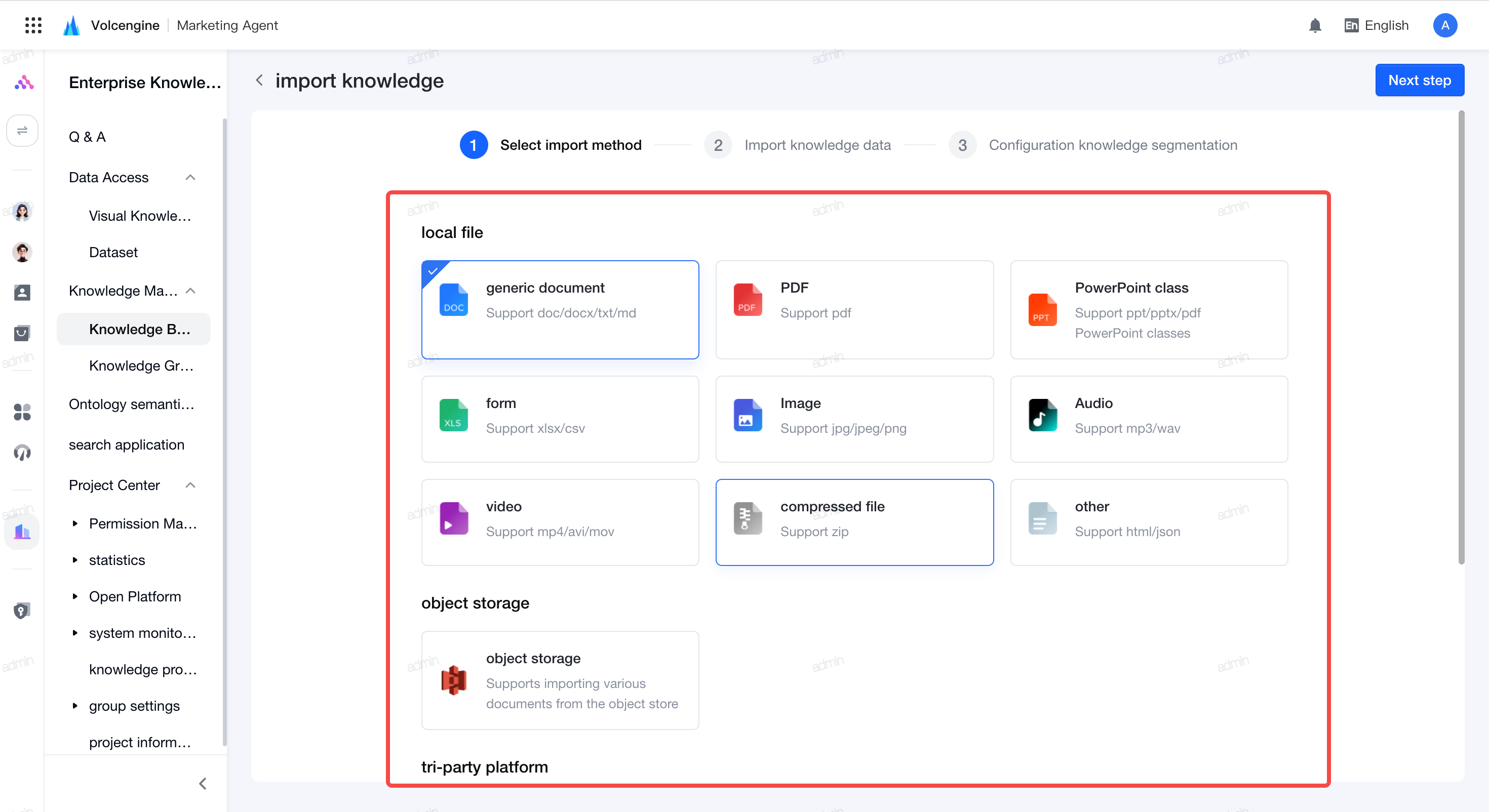The width and height of the screenshot is (1489, 812).
Task: Open the apps grid launcher icon
Action: click(33, 25)
